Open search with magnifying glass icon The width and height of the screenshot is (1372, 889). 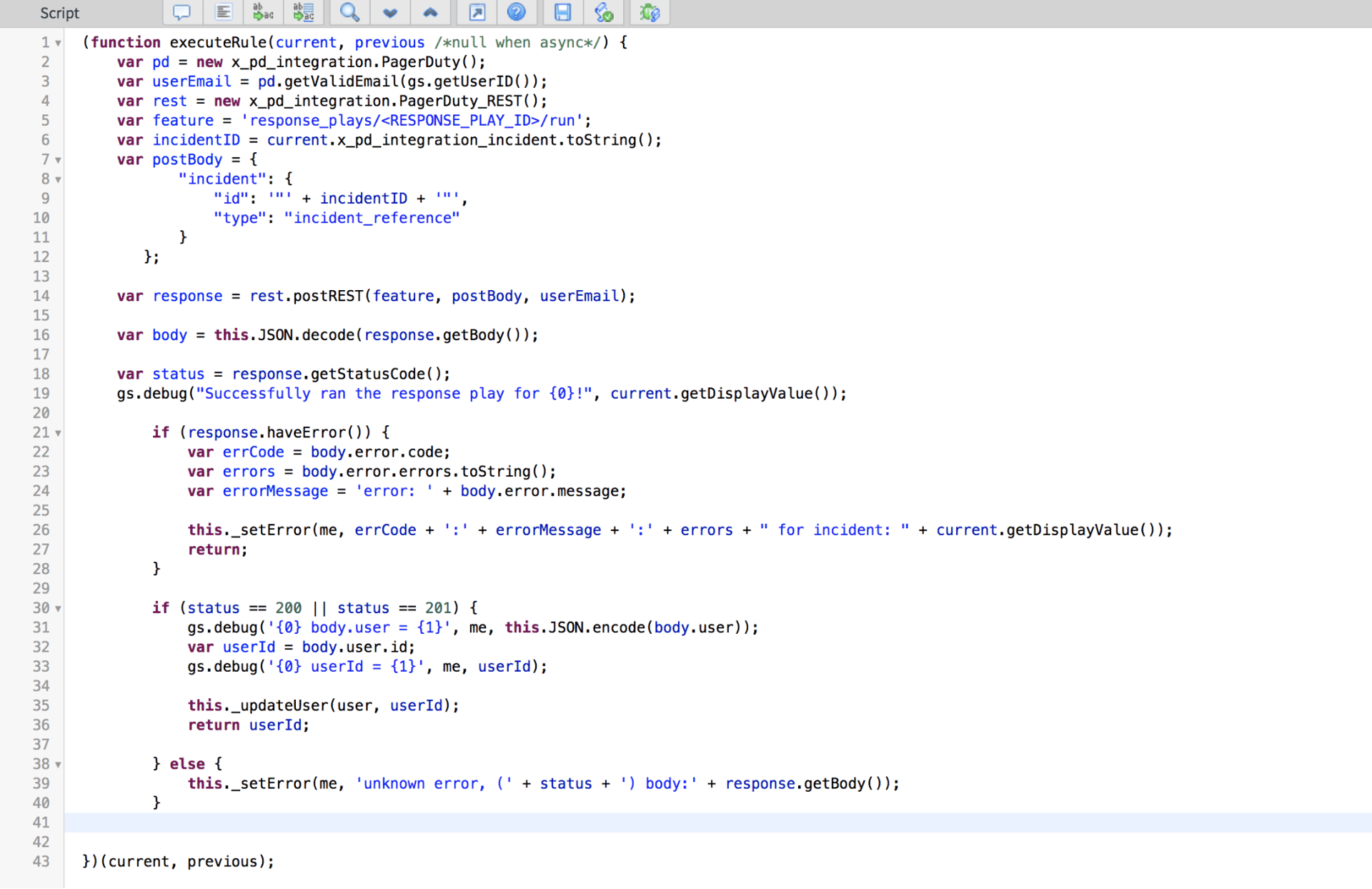(x=349, y=12)
